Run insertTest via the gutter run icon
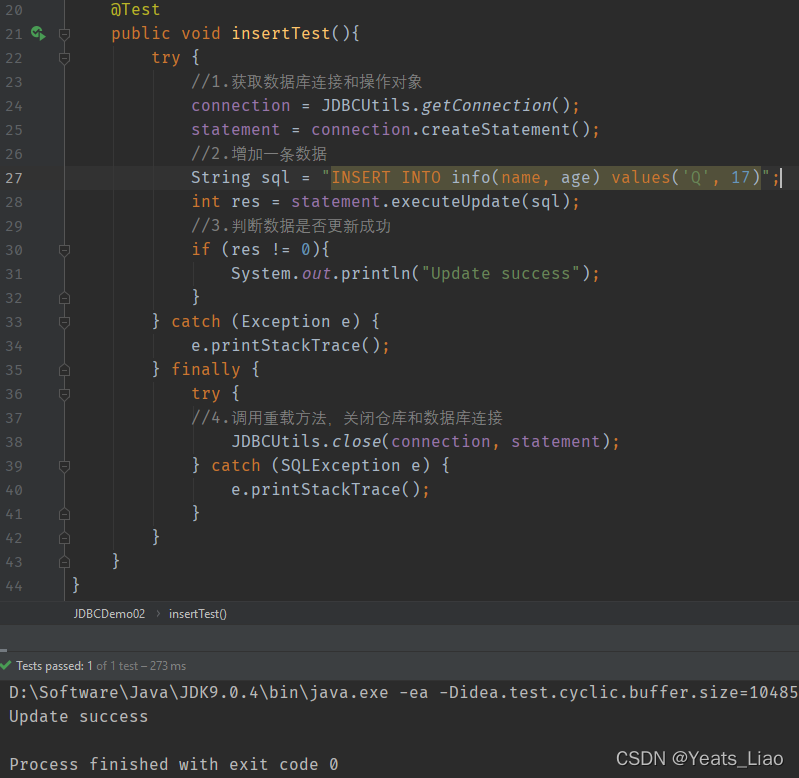This screenshot has height=778, width=799. [38, 34]
